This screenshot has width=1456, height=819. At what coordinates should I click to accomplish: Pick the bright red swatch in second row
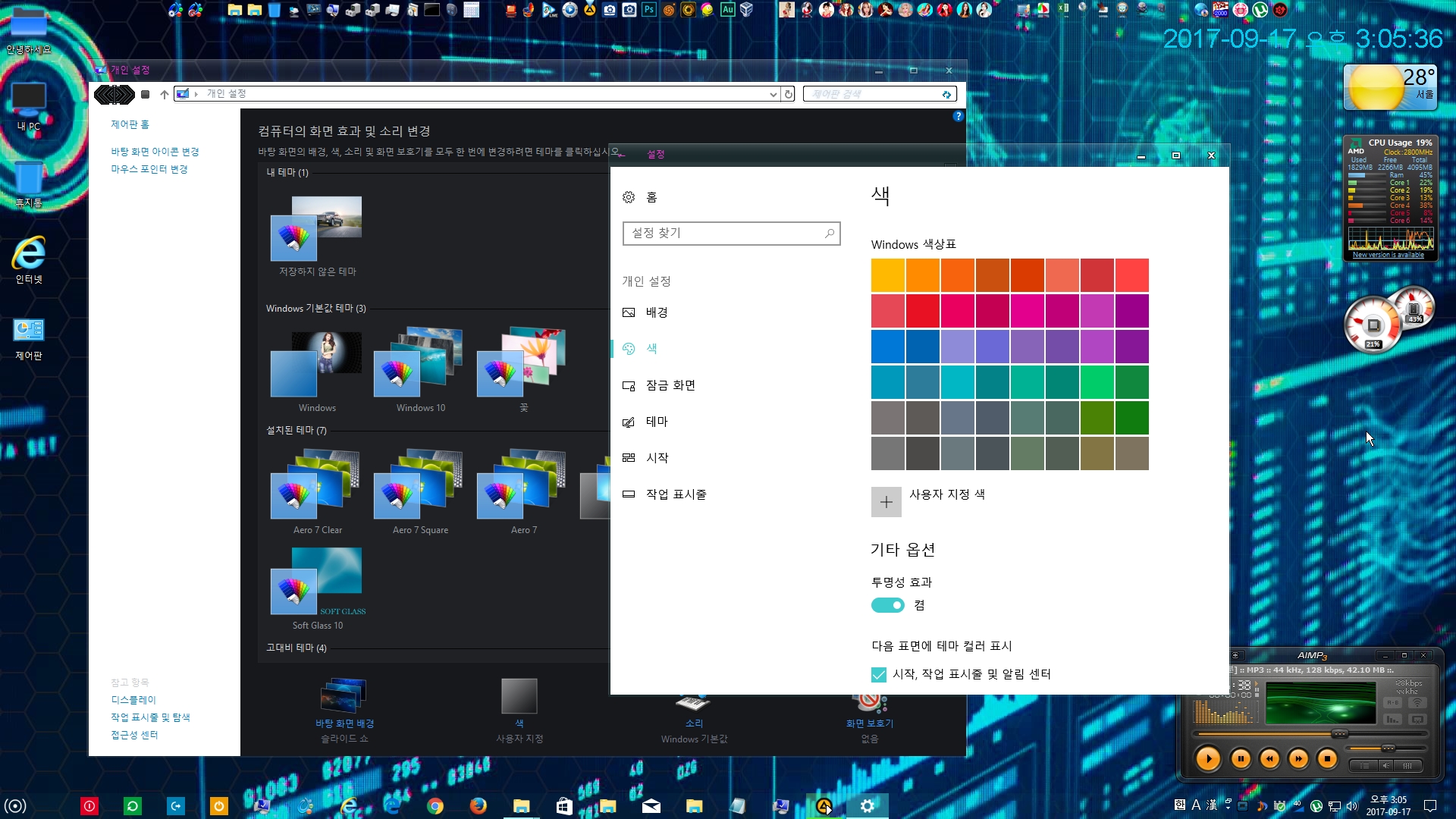tap(923, 311)
